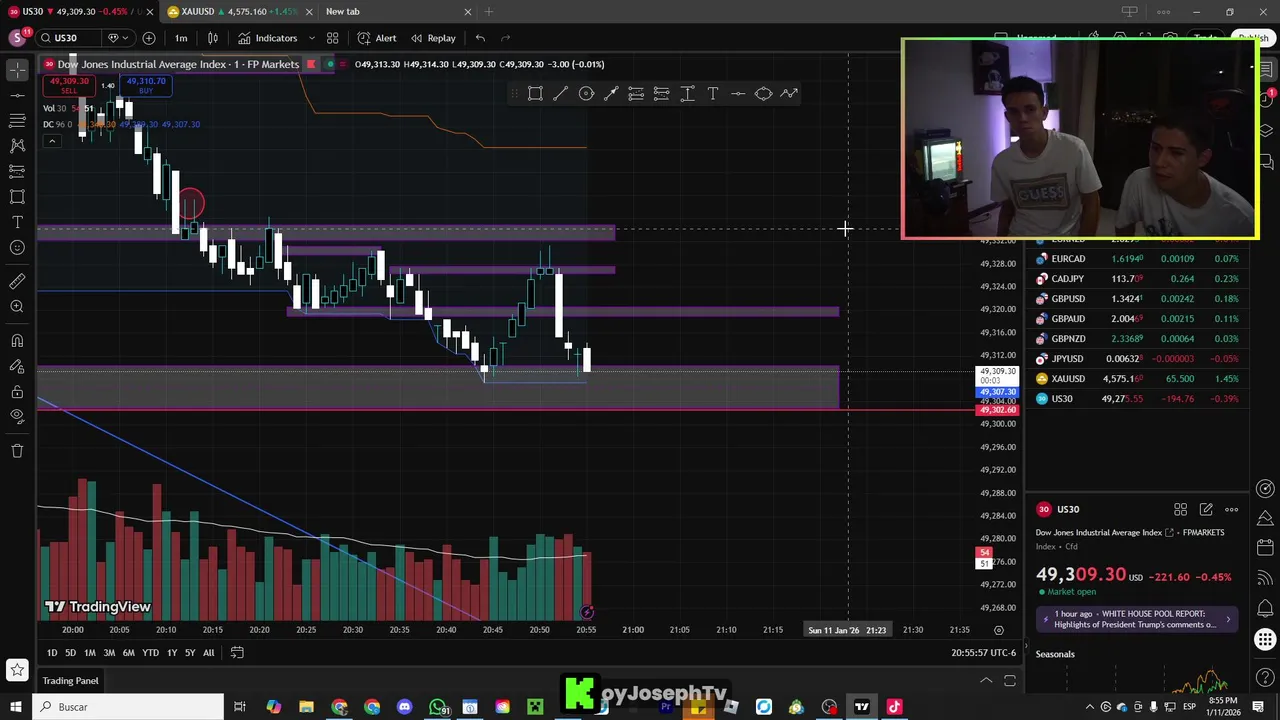Set time range to All
1280x720 pixels.
point(208,653)
